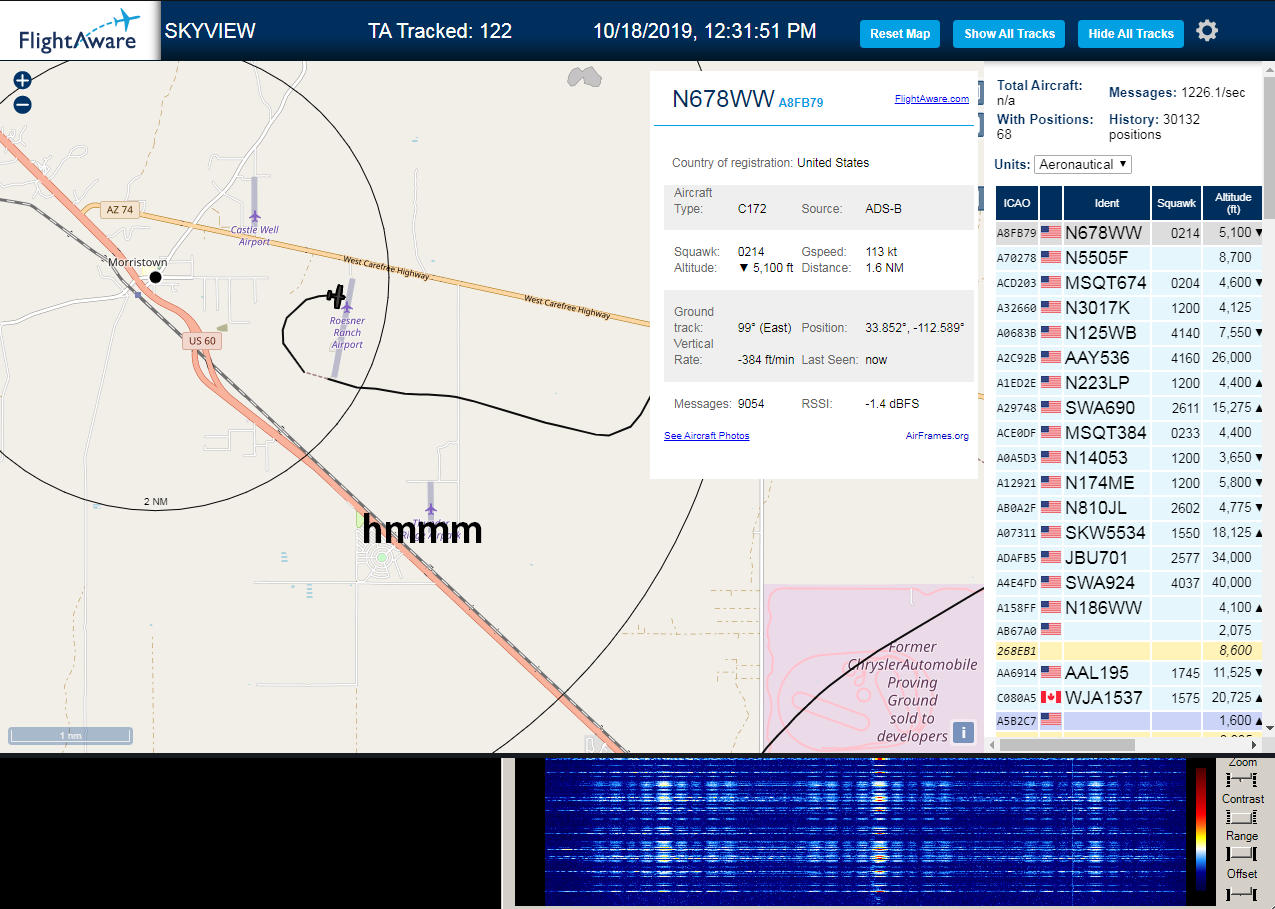Click the Show All Tracks button
Image resolution: width=1275 pixels, height=909 pixels.
tap(1009, 33)
